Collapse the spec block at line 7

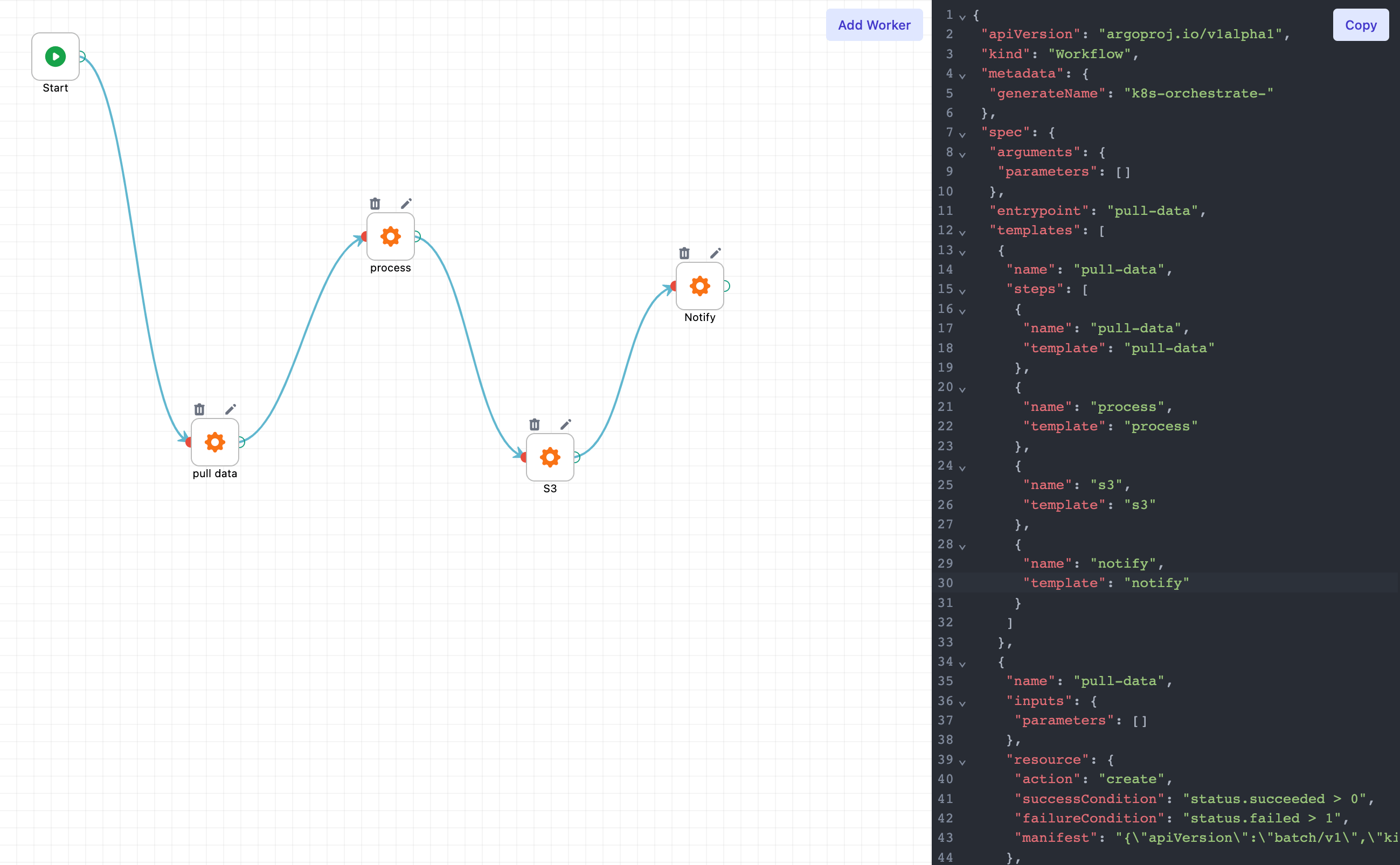click(x=962, y=135)
